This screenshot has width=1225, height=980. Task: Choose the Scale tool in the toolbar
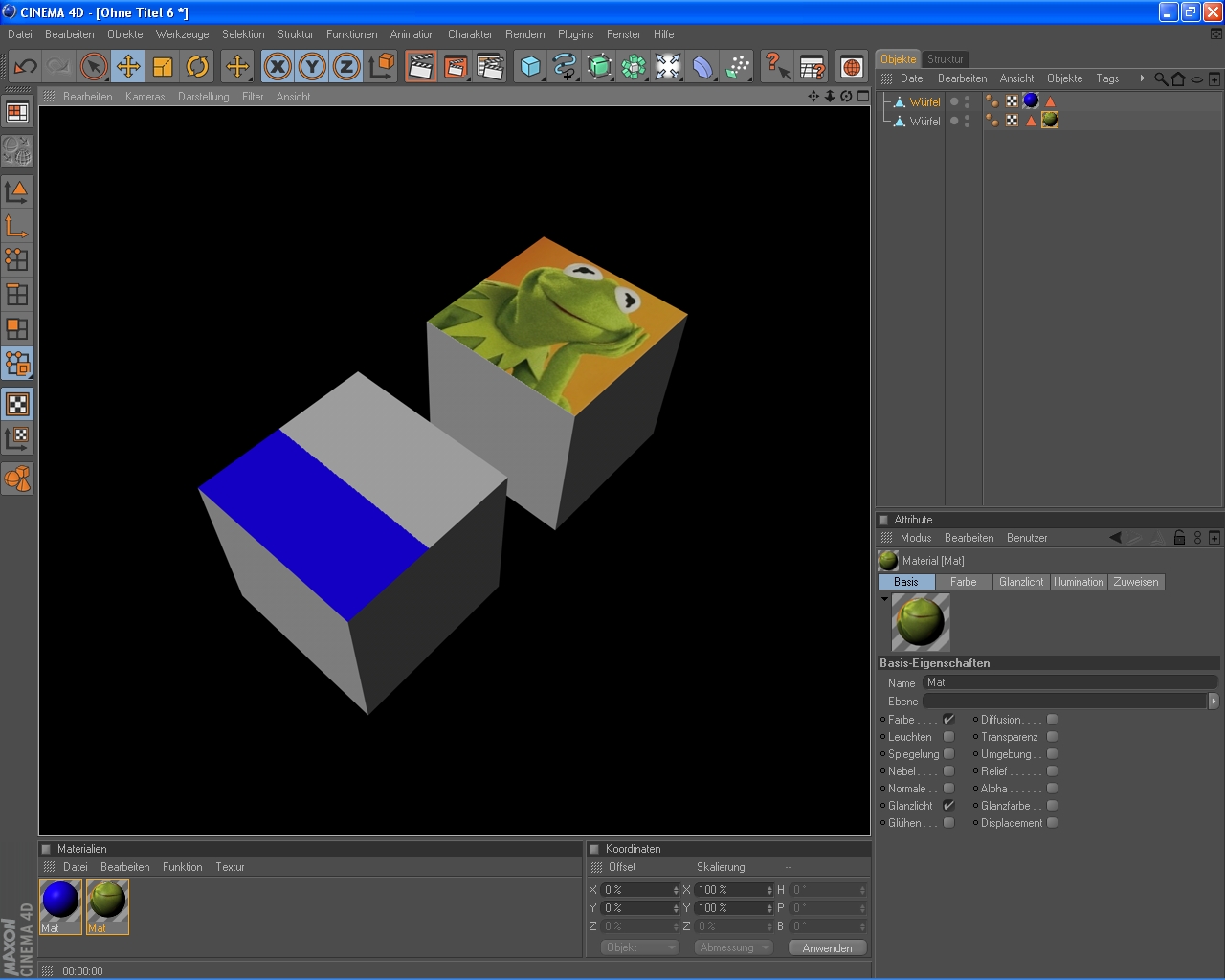[x=163, y=66]
